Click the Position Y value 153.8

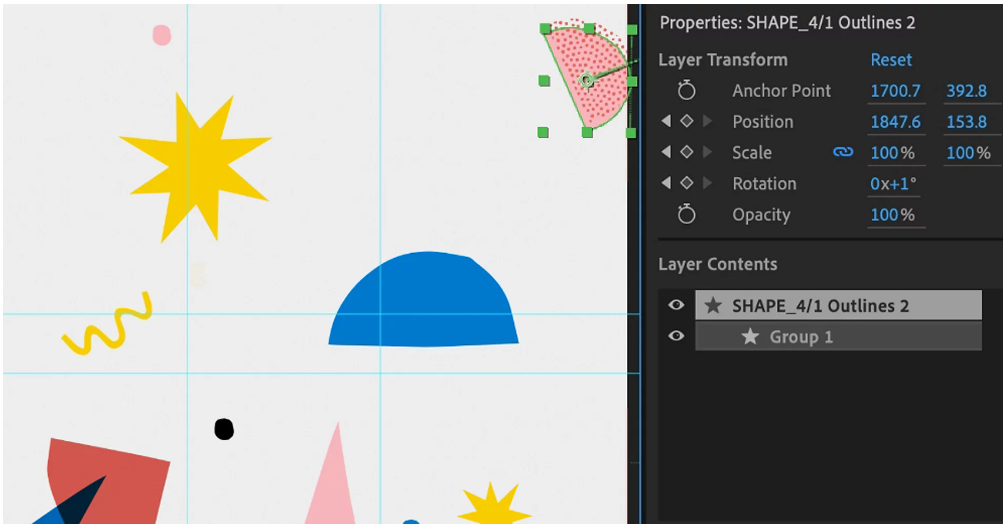point(966,122)
